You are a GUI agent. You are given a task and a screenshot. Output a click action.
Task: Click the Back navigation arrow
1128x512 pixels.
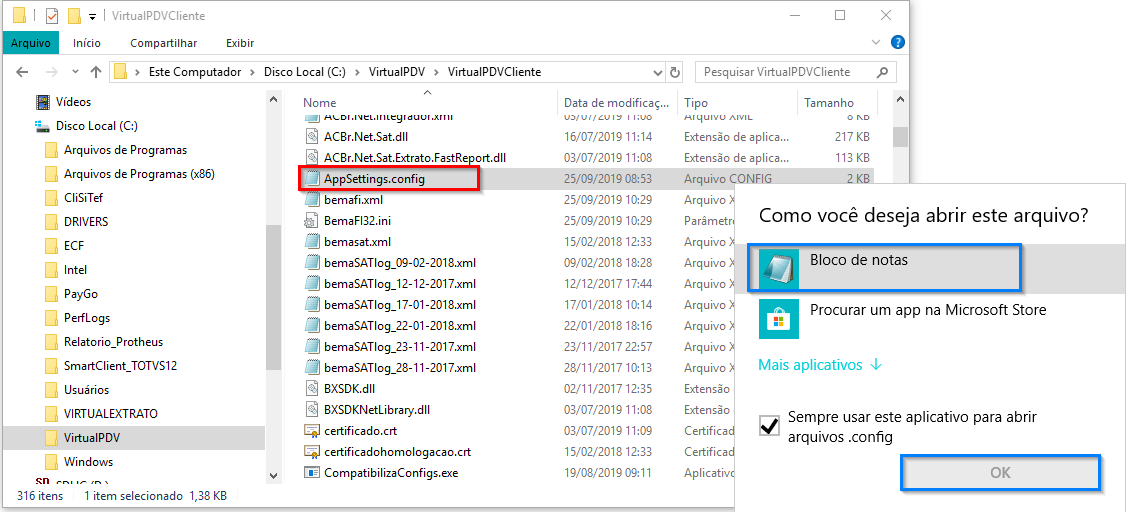[22, 72]
